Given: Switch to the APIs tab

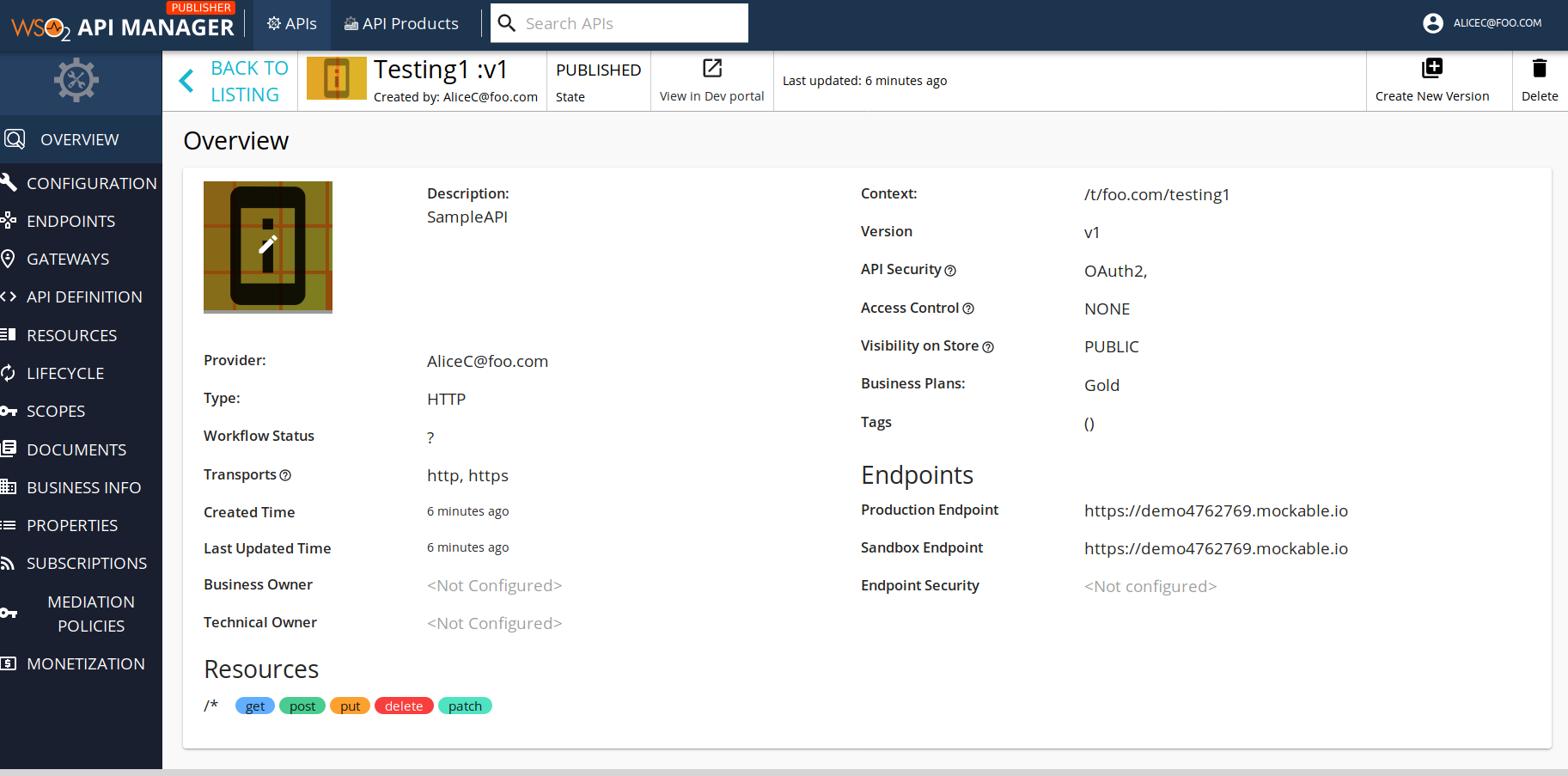Looking at the screenshot, I should (291, 23).
